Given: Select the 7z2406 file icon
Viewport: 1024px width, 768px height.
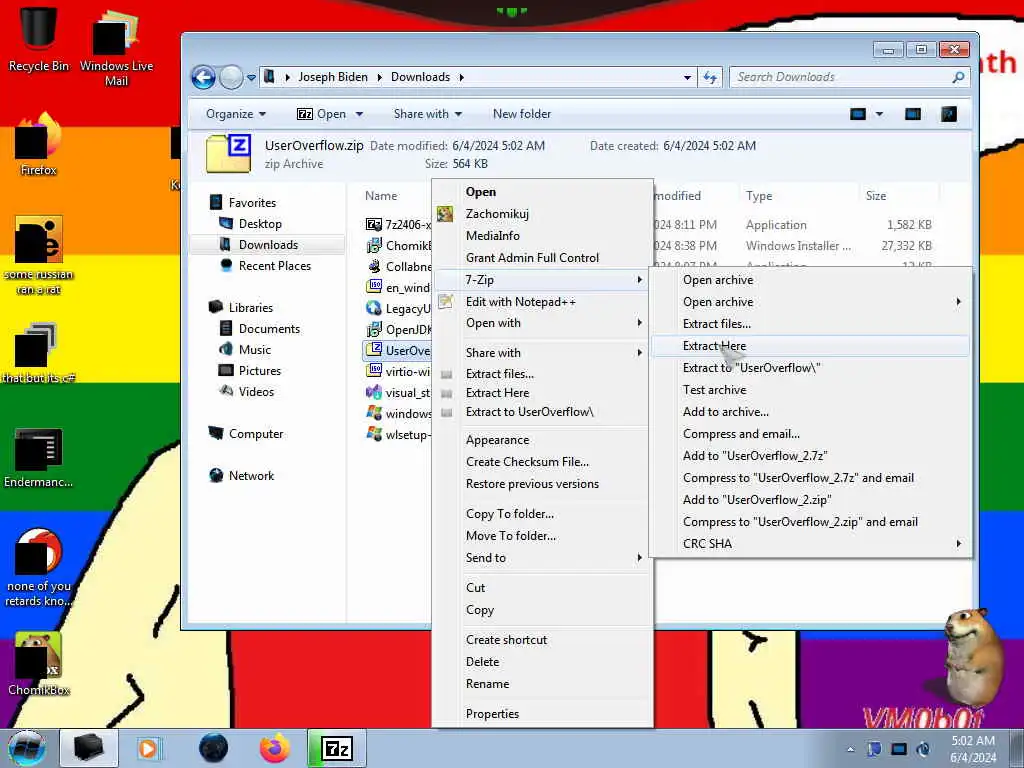Looking at the screenshot, I should point(374,225).
